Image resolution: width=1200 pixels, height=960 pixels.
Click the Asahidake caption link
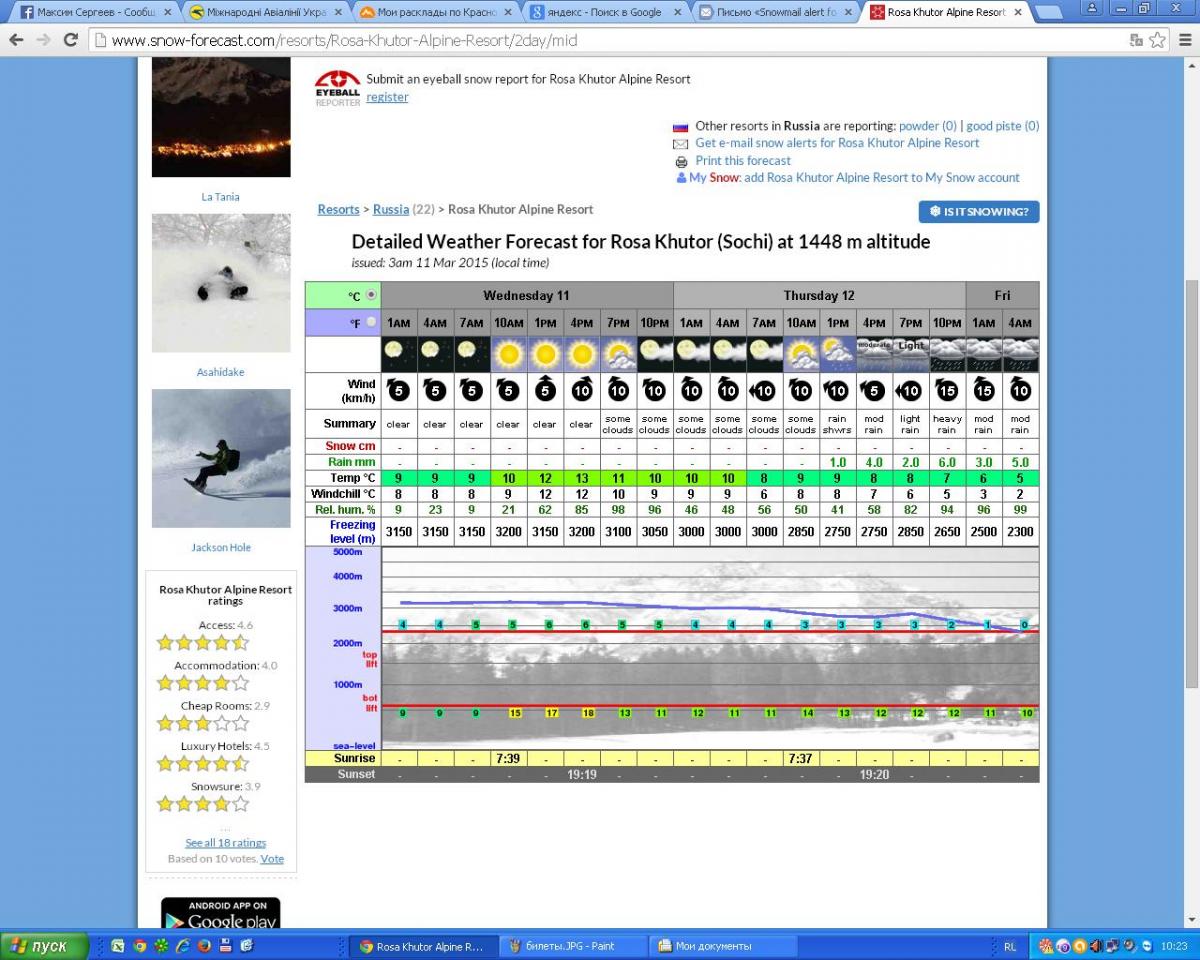click(x=220, y=372)
